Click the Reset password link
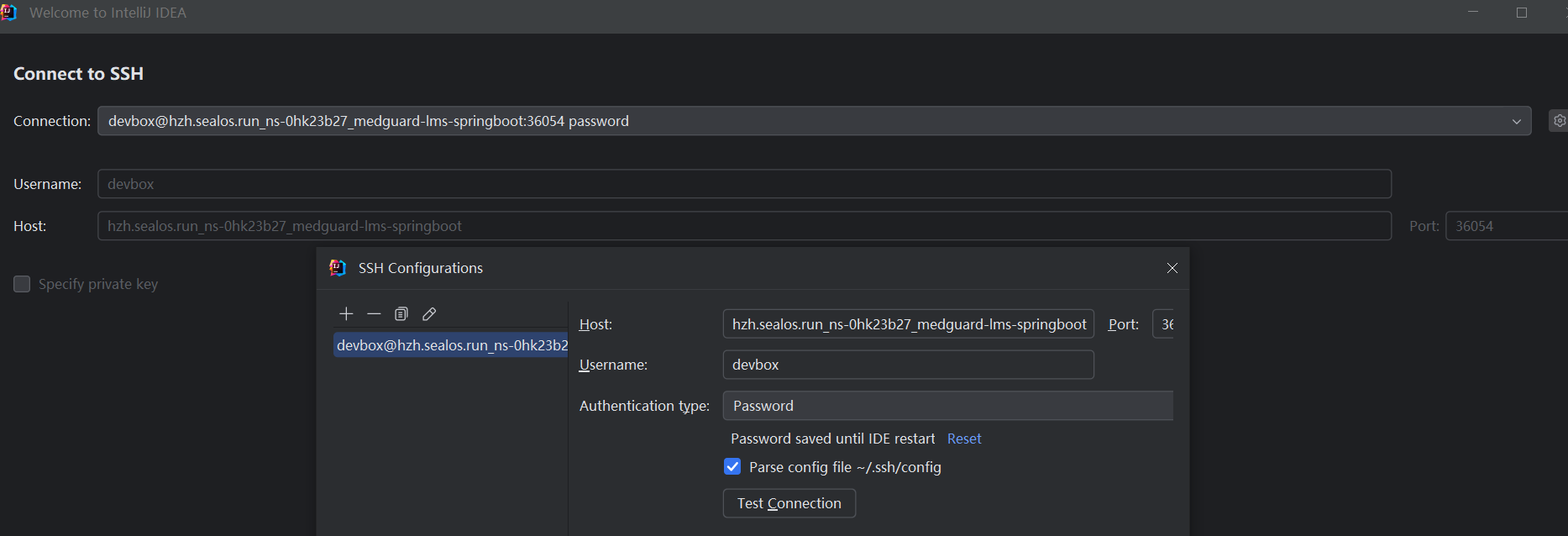The width and height of the screenshot is (1568, 536). [964, 439]
